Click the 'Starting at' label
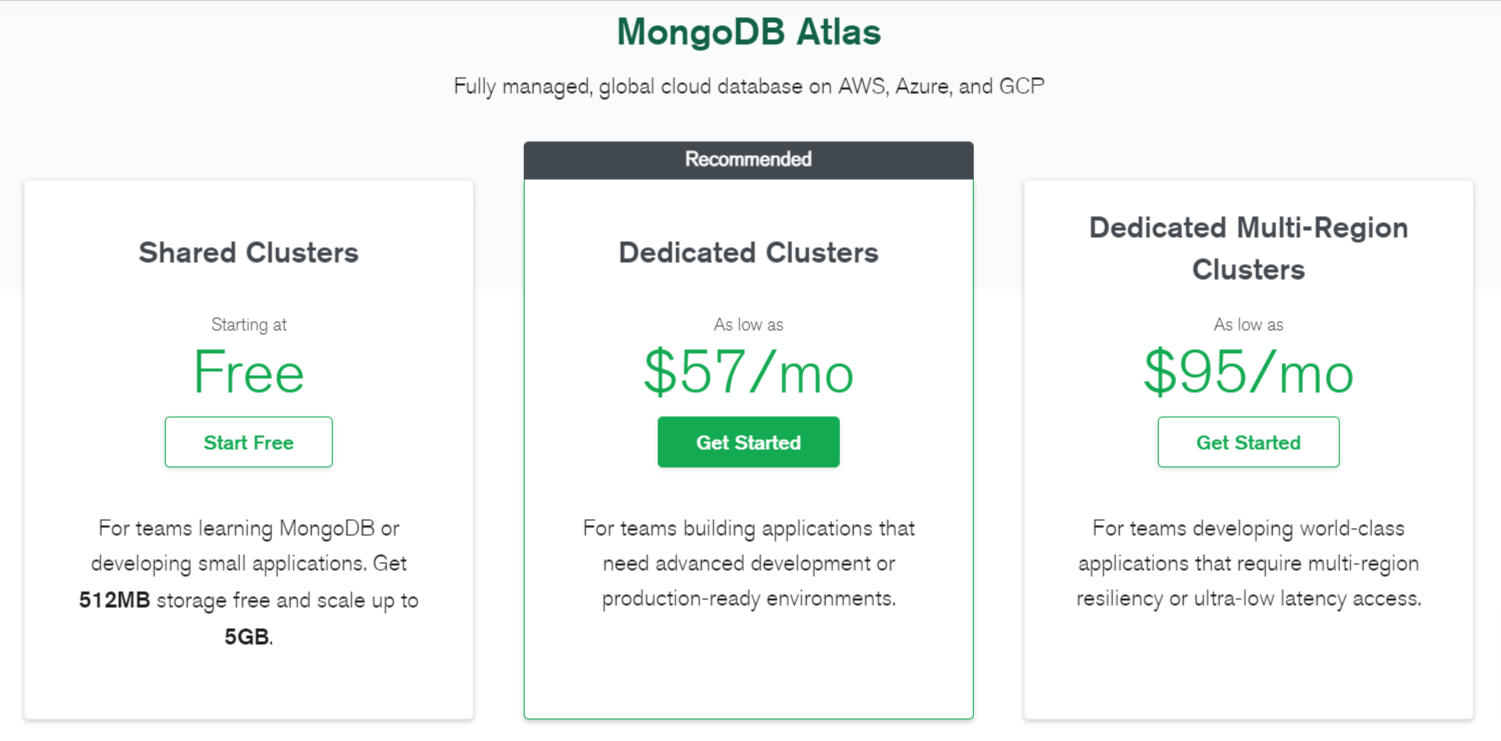Screen dimensions: 1501x741 (249, 324)
